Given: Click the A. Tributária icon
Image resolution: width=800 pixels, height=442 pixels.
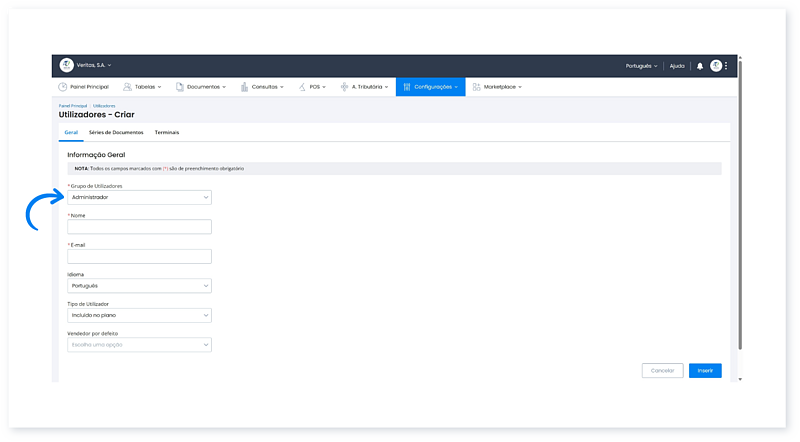Looking at the screenshot, I should point(344,87).
